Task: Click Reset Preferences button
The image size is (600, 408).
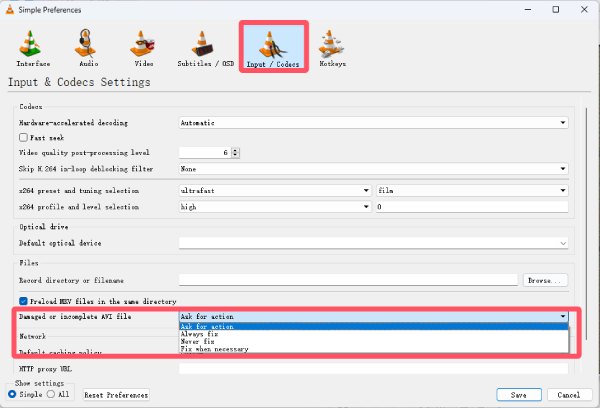Action: pos(116,395)
